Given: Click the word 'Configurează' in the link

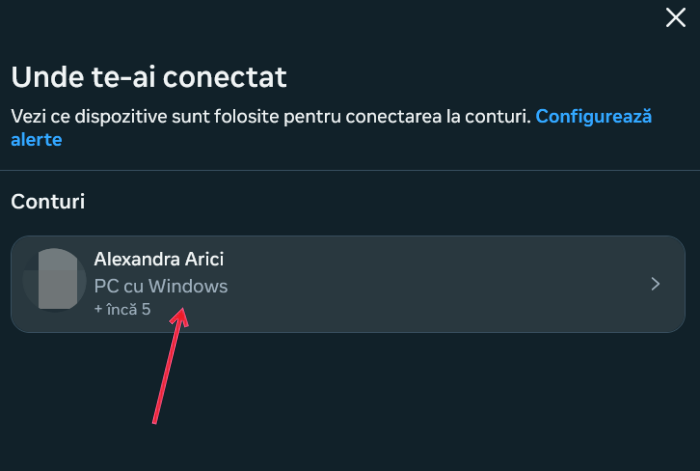Looking at the screenshot, I should point(593,117).
